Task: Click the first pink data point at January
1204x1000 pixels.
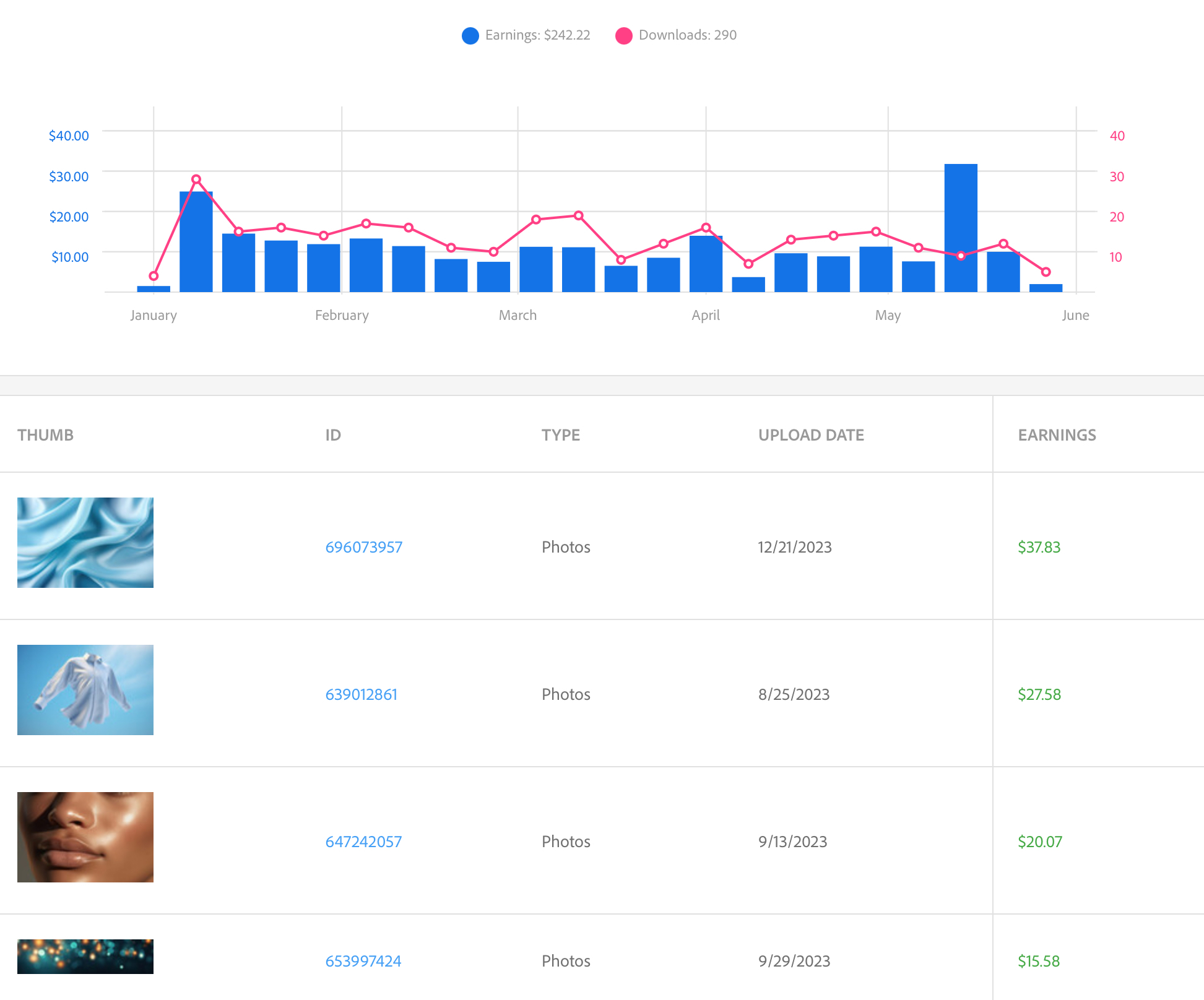Action: tap(154, 276)
